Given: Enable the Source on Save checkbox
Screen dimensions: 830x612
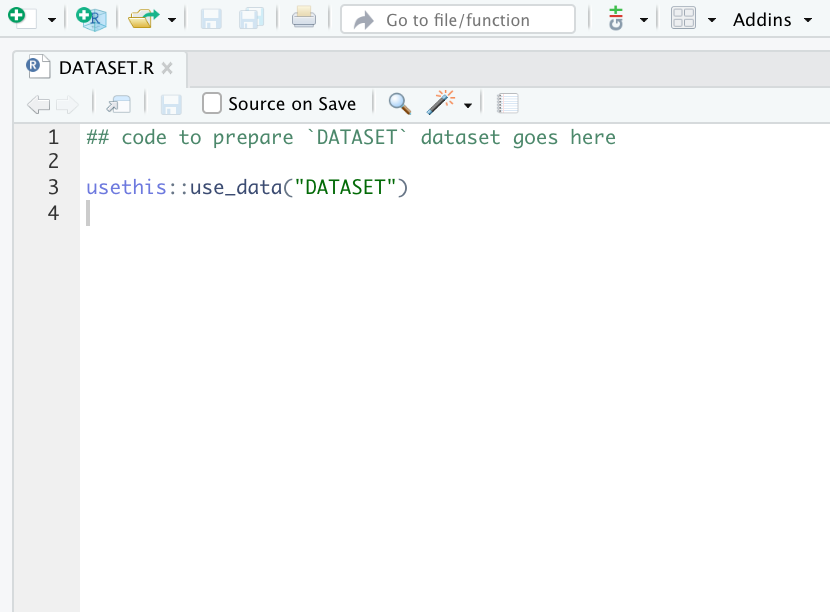Looking at the screenshot, I should [212, 103].
